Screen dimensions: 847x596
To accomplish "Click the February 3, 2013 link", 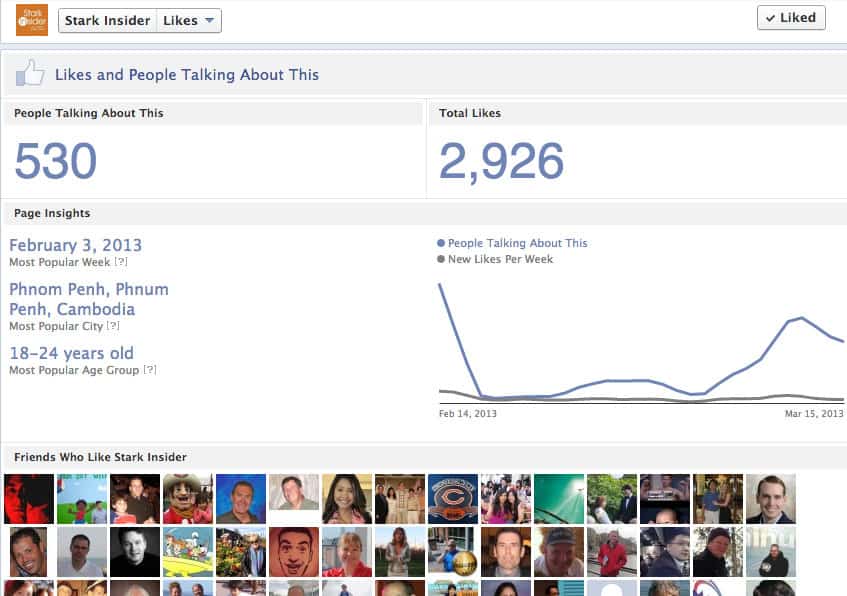I will [x=75, y=245].
